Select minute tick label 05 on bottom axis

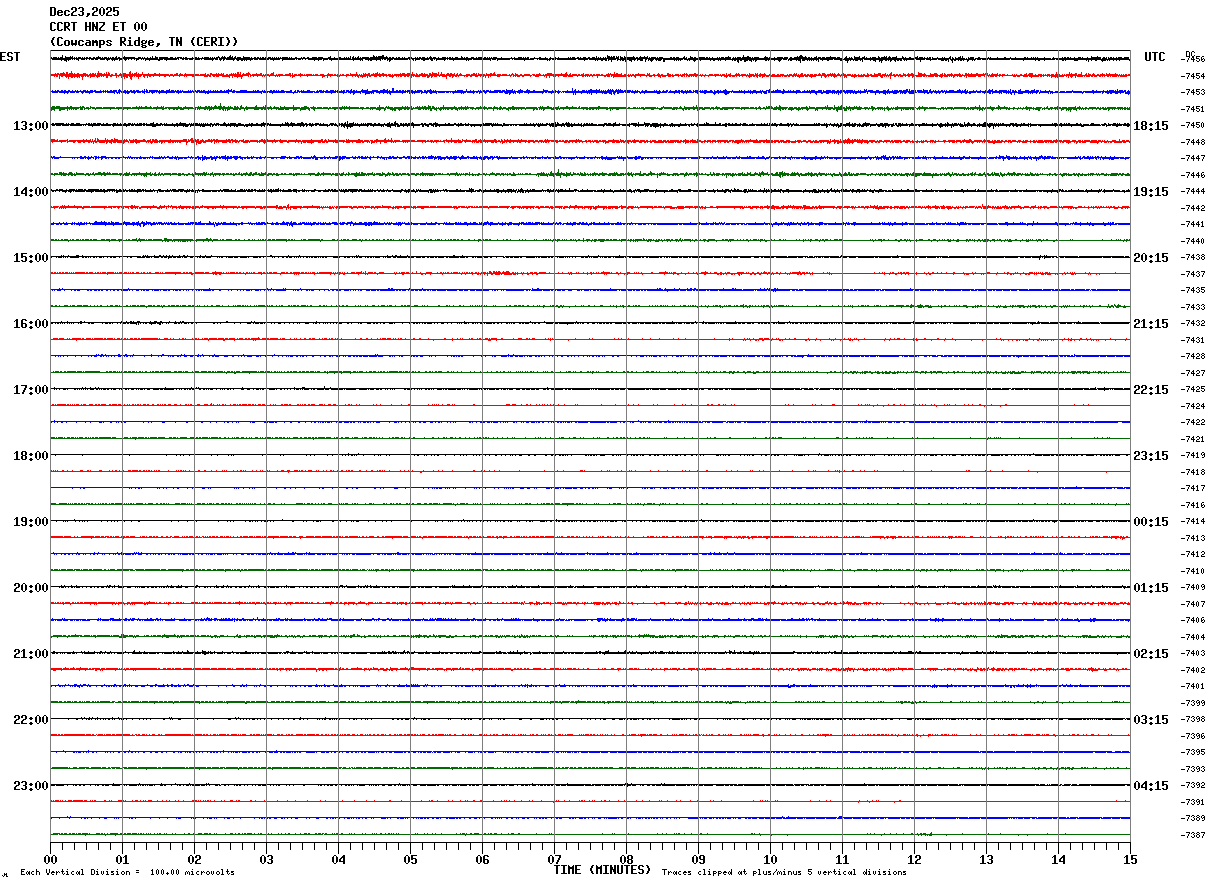[x=410, y=860]
